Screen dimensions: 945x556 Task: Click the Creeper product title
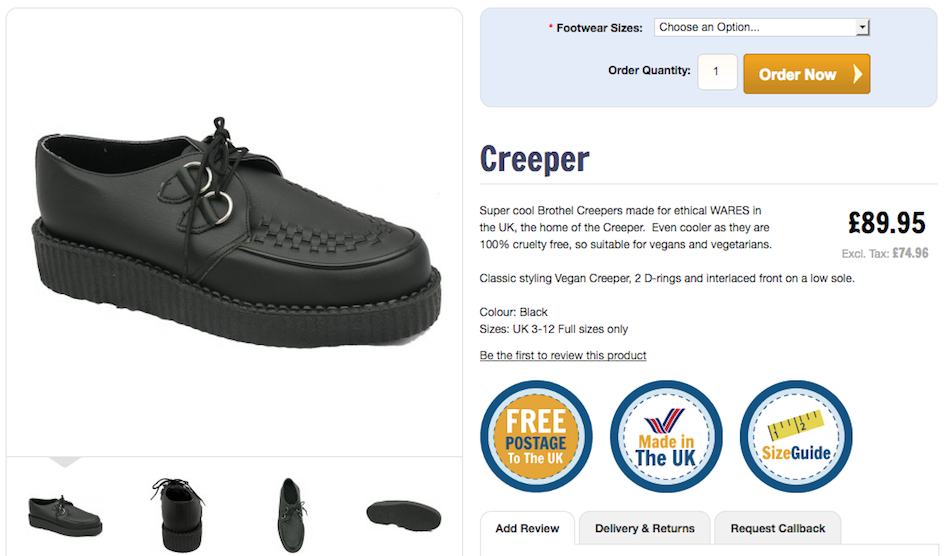[535, 160]
